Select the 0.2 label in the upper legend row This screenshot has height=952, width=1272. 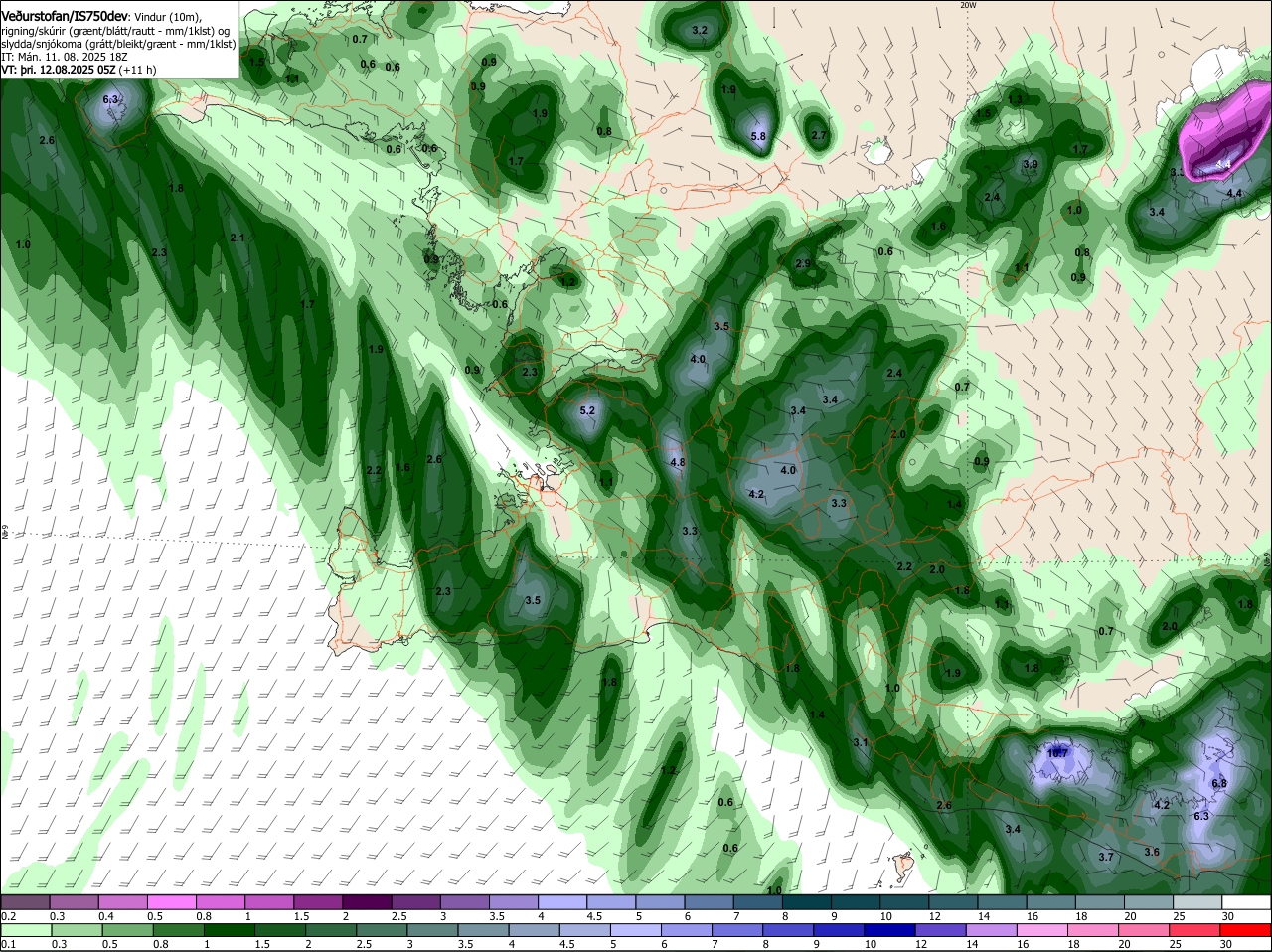(8, 916)
